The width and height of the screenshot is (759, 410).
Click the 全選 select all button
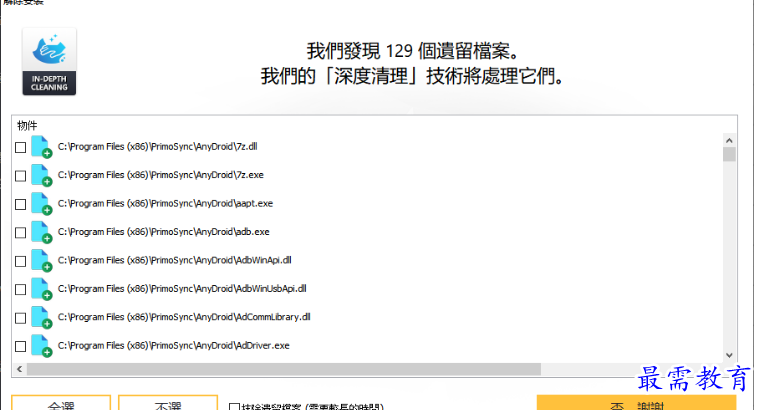click(61, 403)
